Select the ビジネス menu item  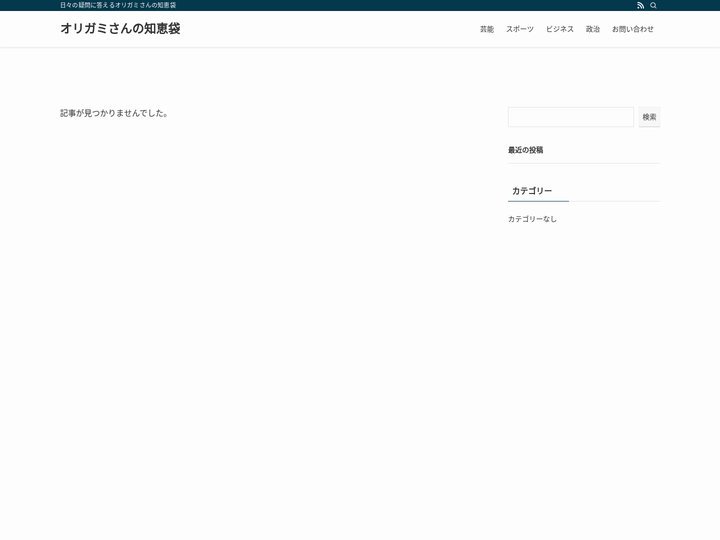point(560,29)
